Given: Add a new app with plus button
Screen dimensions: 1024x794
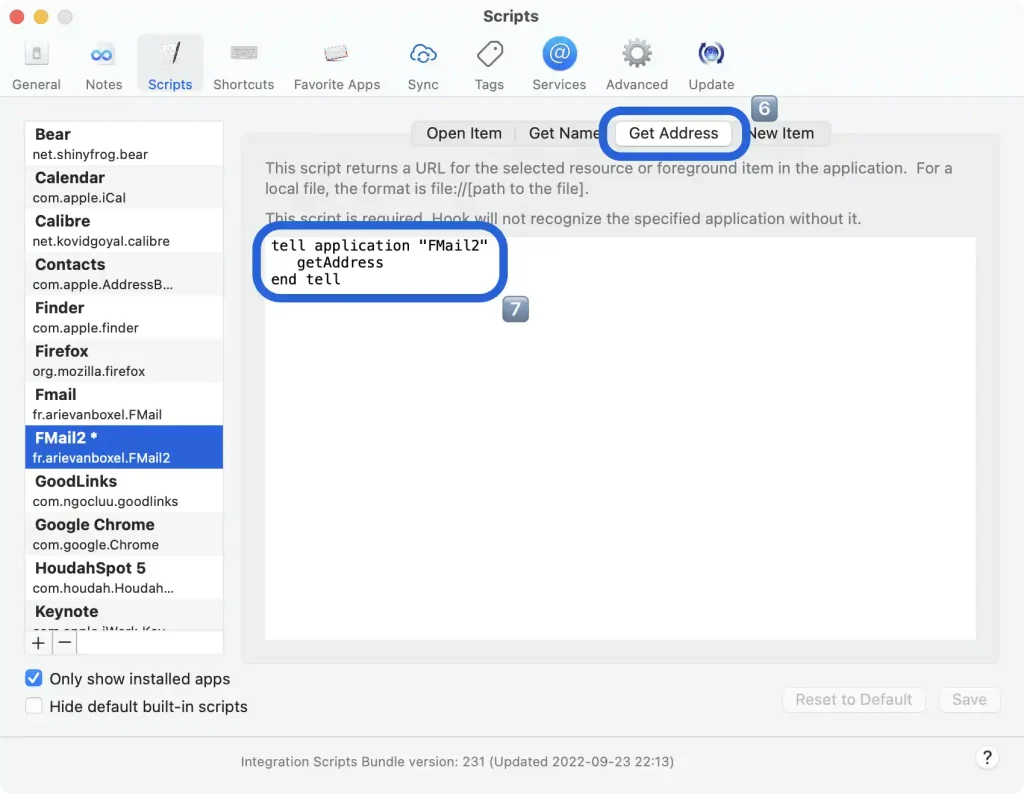Looking at the screenshot, I should [39, 643].
